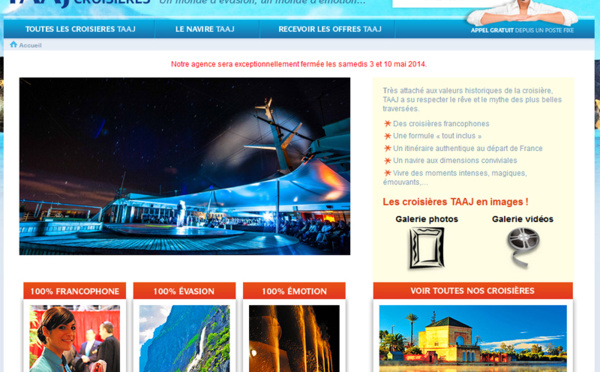Image resolution: width=600 pixels, height=372 pixels.
Task: Click the Galerie vidéos text label
Action: 523,219
